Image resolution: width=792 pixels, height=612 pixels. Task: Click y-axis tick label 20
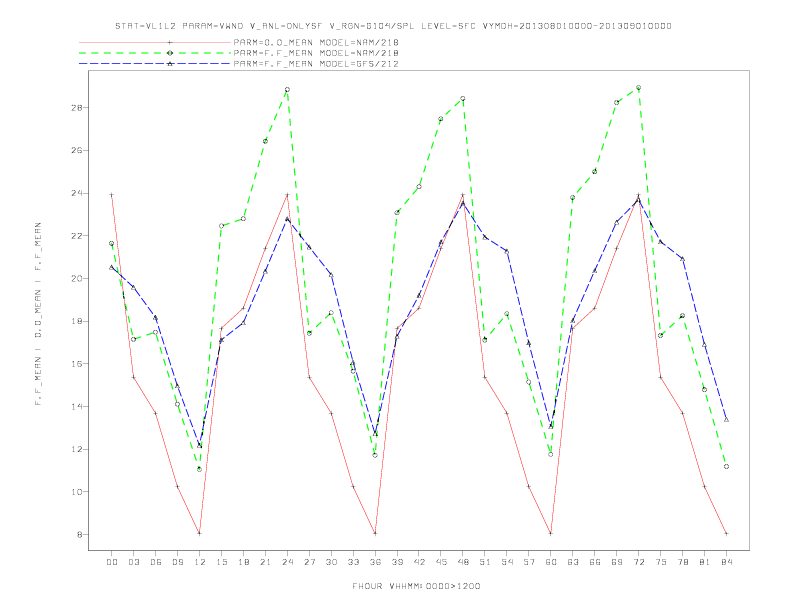(x=77, y=279)
